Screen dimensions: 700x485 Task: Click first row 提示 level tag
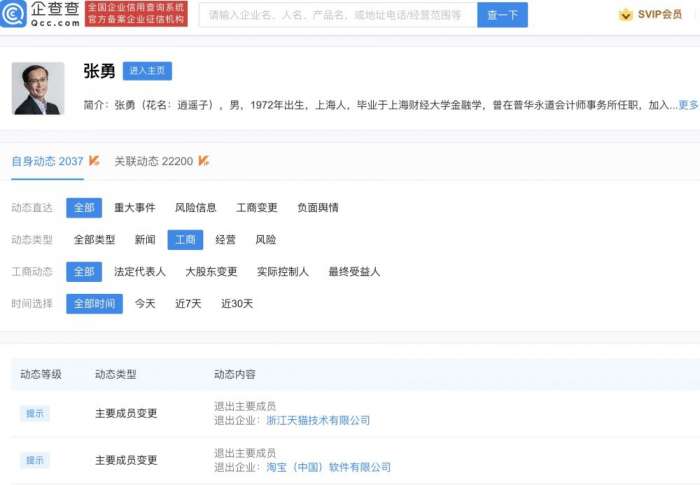point(35,414)
